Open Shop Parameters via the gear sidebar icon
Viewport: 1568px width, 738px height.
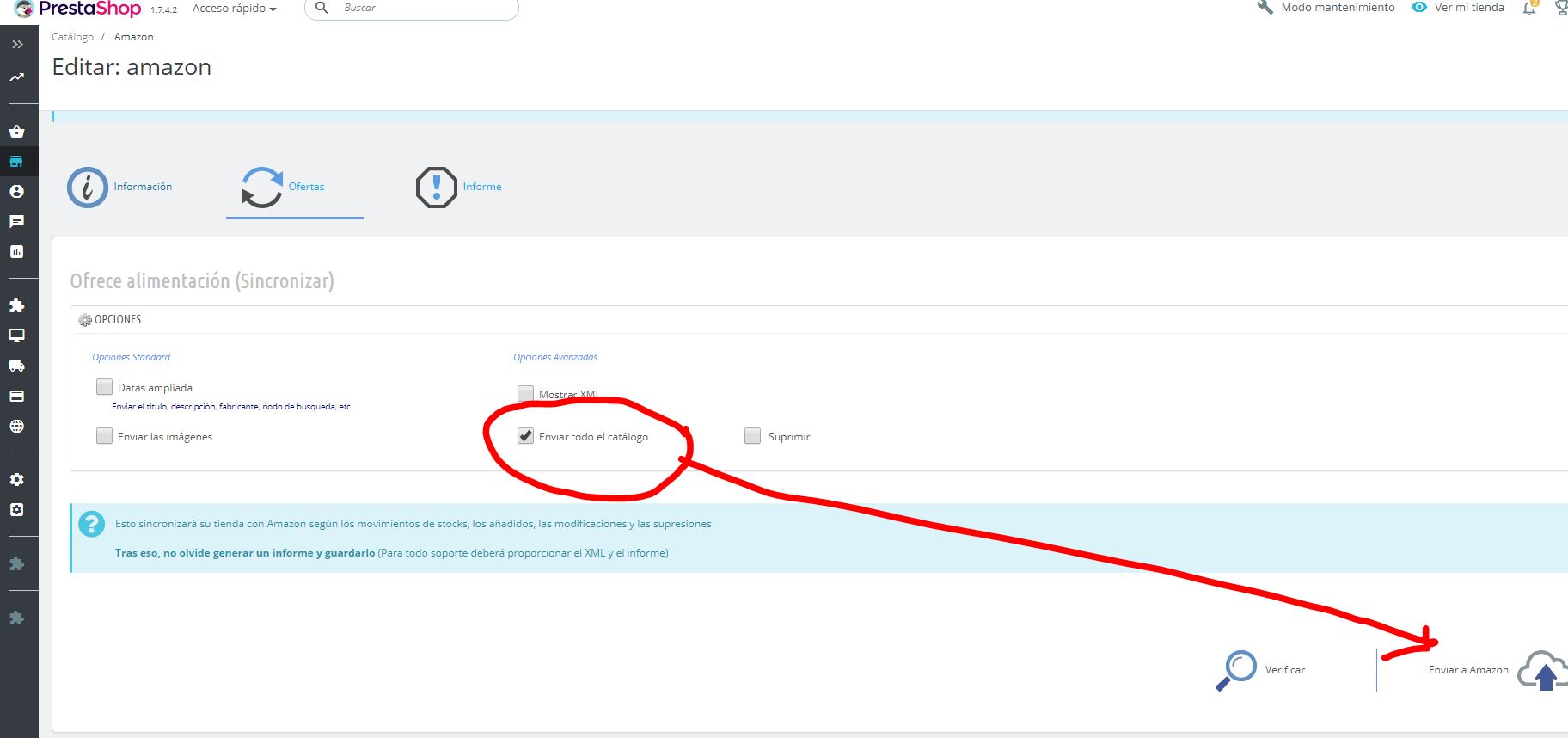click(x=16, y=479)
